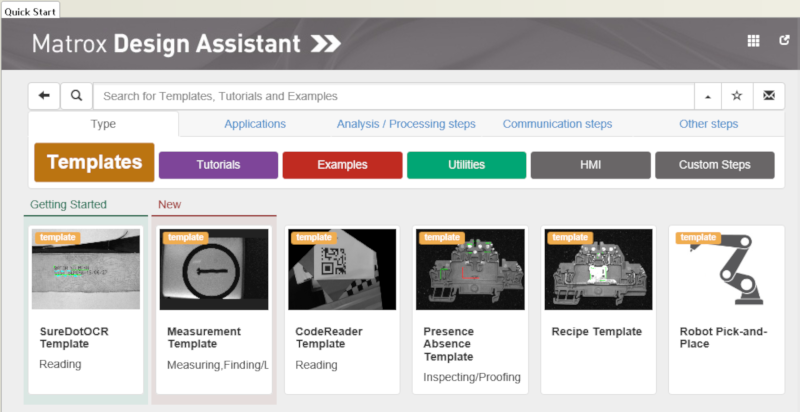800x412 pixels.
Task: Click the back arrow button
Action: point(44,96)
